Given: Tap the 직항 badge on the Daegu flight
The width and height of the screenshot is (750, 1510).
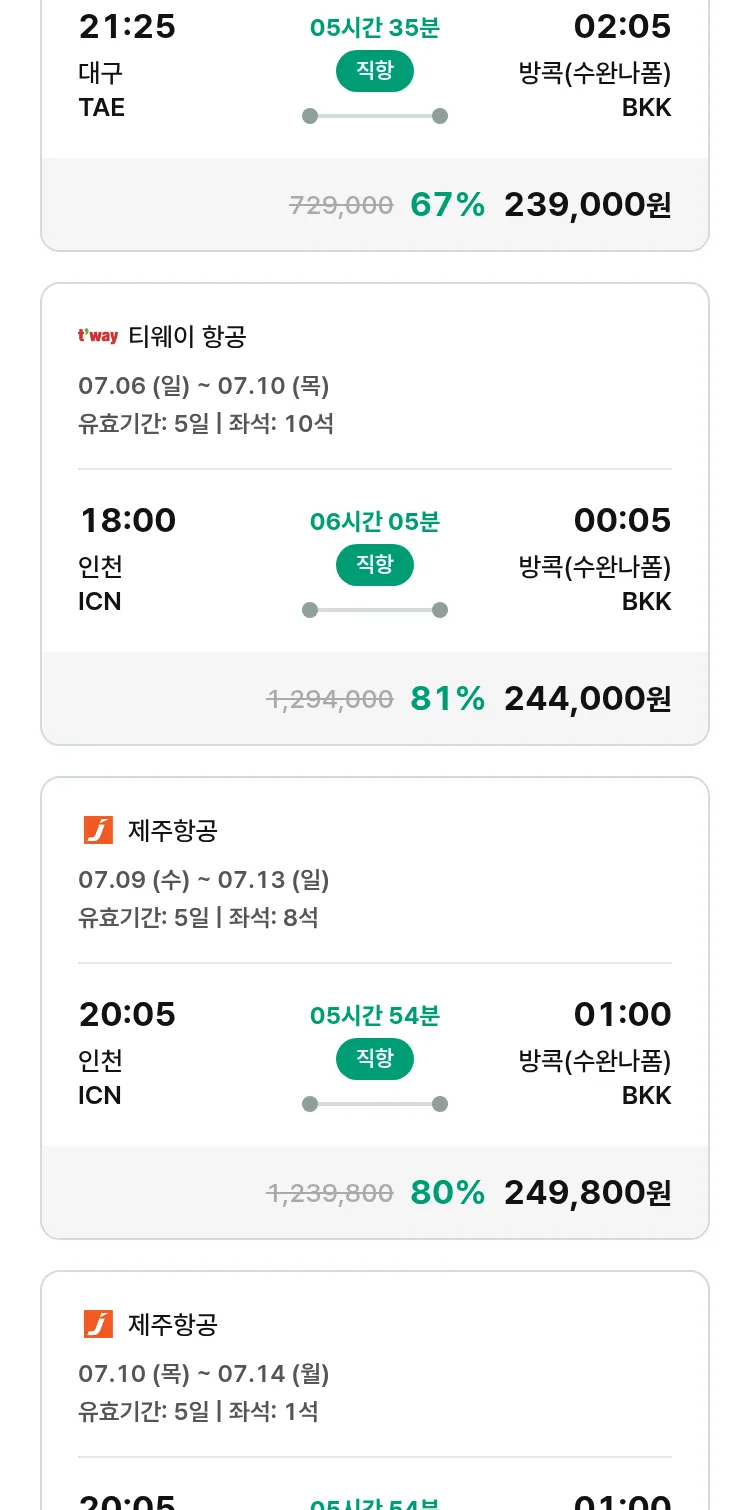Looking at the screenshot, I should (x=374, y=71).
